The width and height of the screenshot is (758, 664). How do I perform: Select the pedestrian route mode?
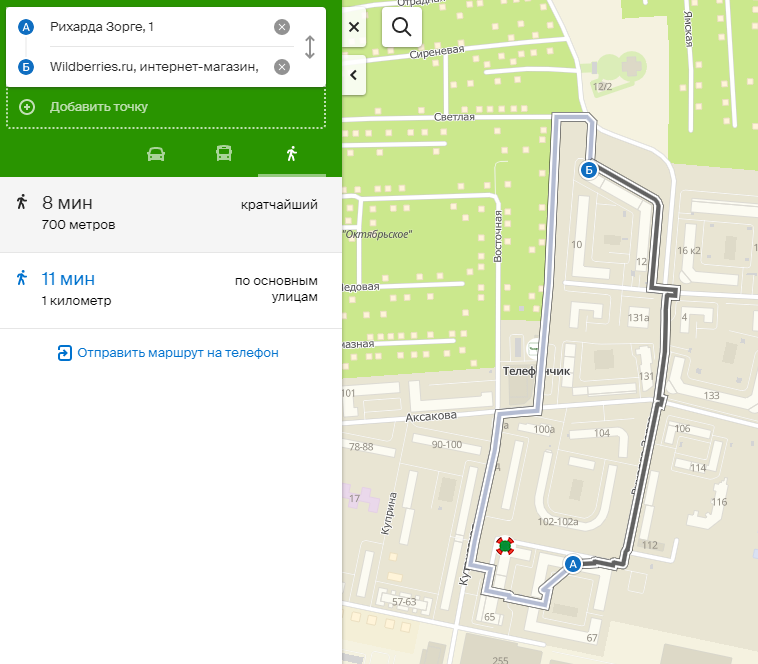coord(291,153)
